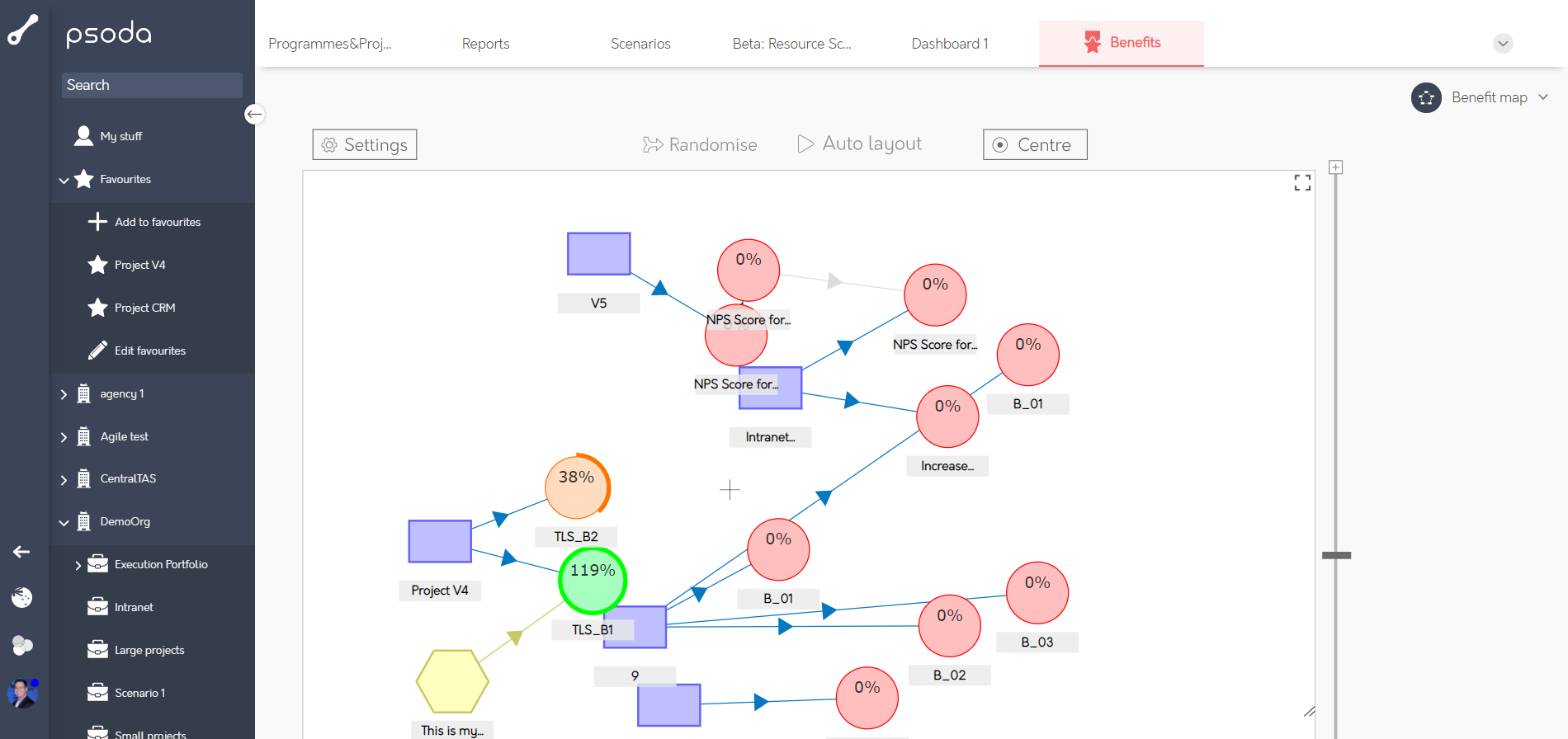Open the tab overflow dropdown arrow
1568x739 pixels.
click(1503, 44)
